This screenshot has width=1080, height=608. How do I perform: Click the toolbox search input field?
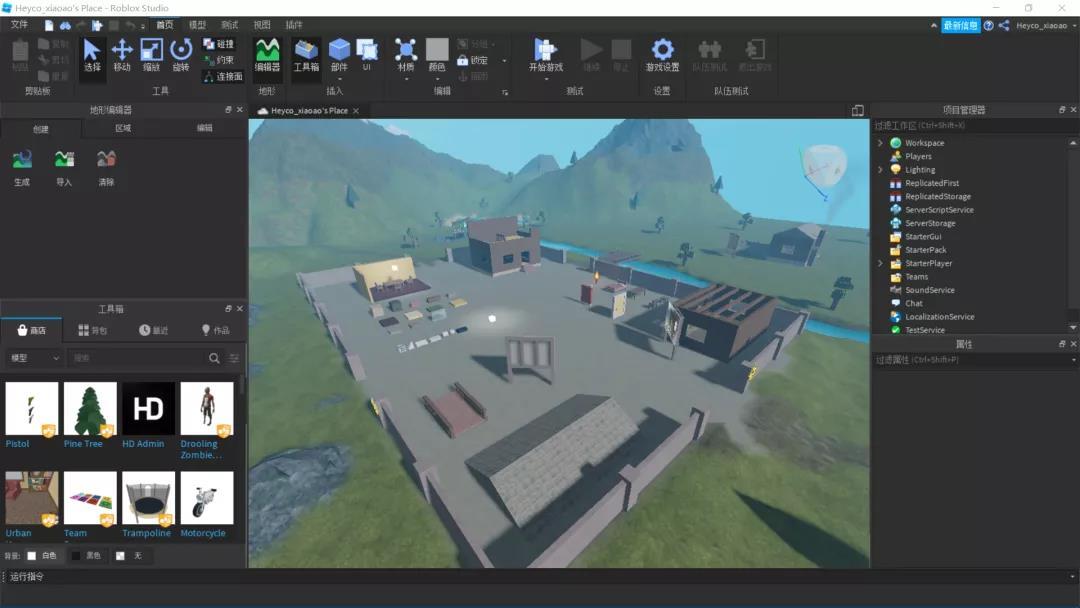(136, 358)
